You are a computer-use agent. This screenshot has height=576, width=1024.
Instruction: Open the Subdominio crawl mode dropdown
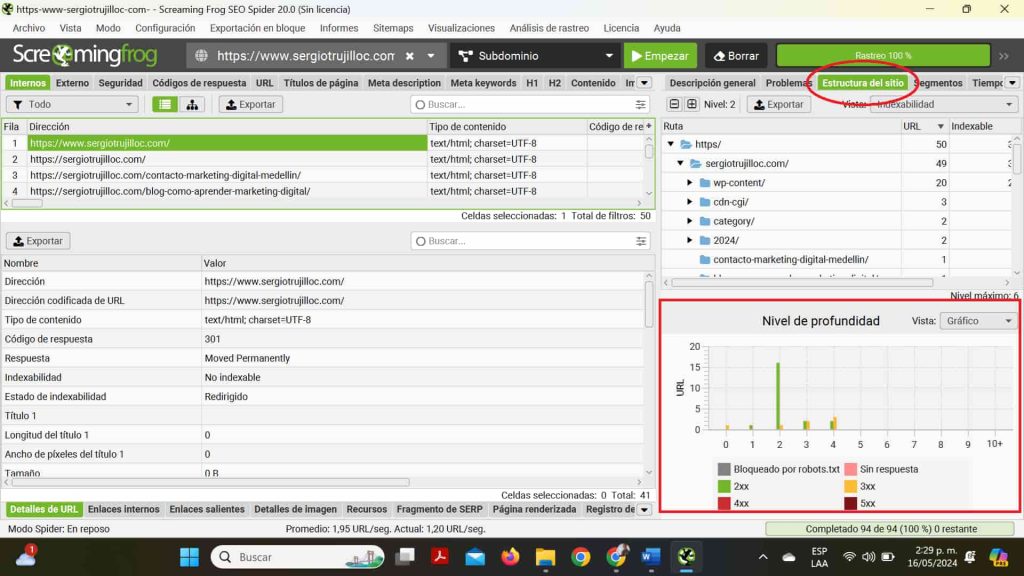coord(535,56)
